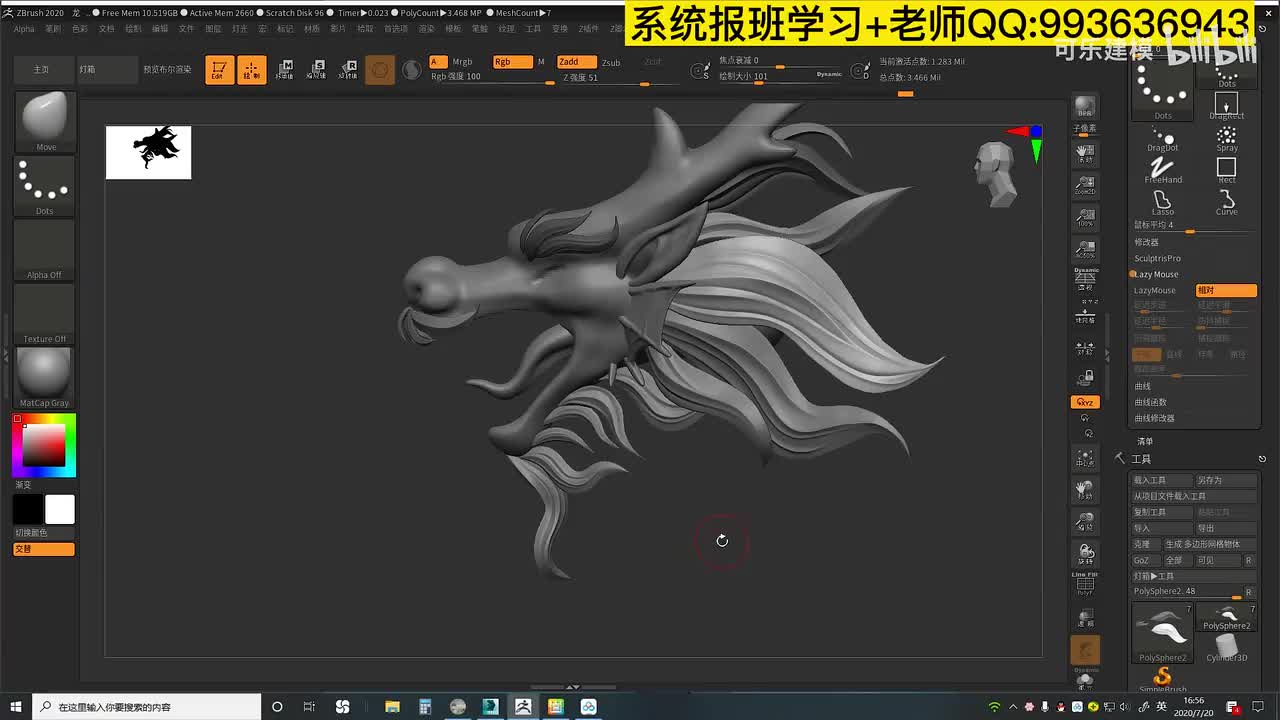Pick the Spray stroke type
The height and width of the screenshot is (720, 1280).
coord(1226,137)
